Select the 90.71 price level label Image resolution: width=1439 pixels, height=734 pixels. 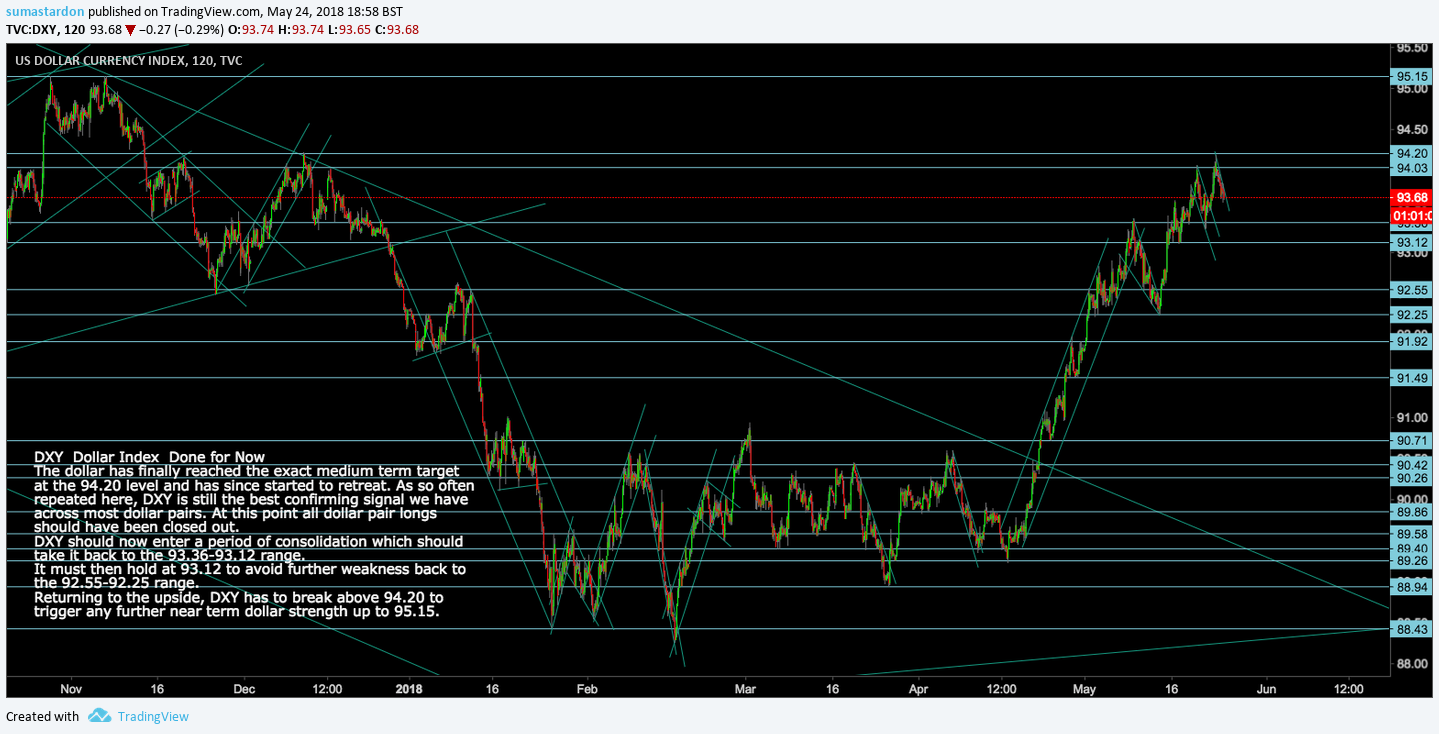(1412, 440)
